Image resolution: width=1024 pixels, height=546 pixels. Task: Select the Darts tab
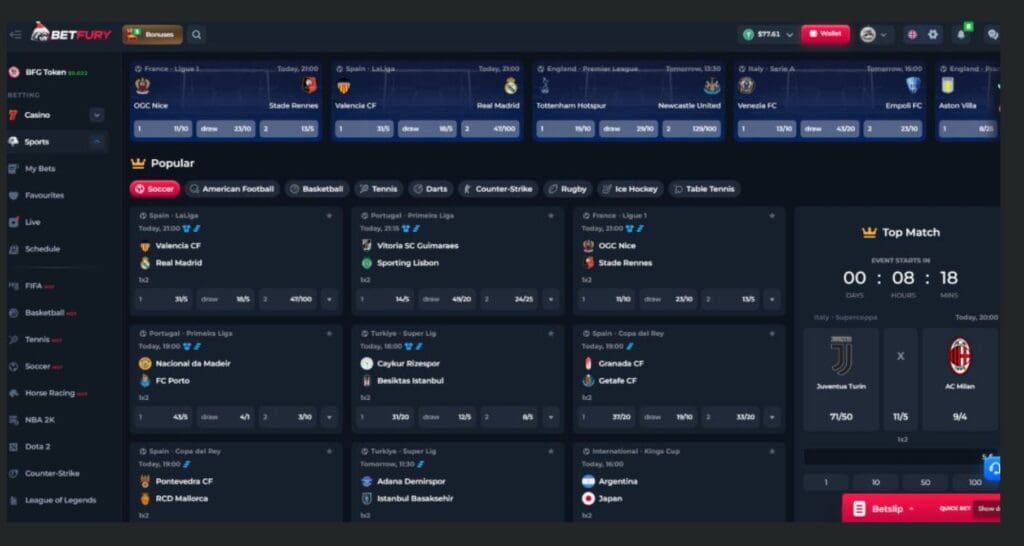pos(431,189)
